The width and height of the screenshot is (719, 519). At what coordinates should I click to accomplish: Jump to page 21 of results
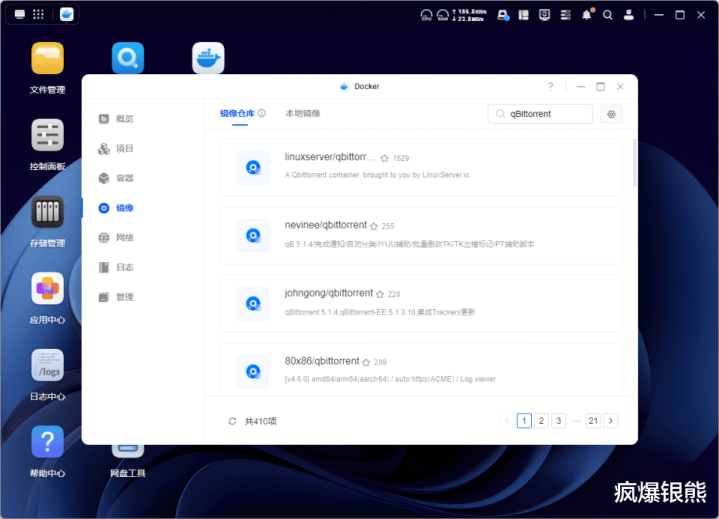[593, 421]
